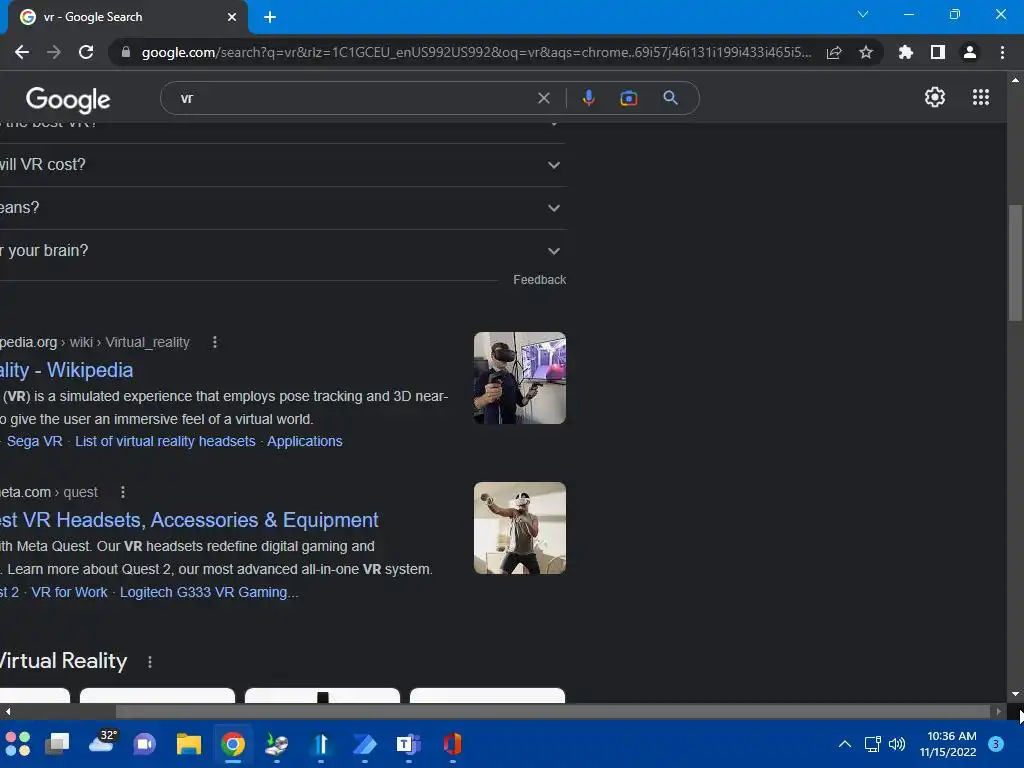Screen dimensions: 1024x768
Task: Open the Sega VR sublink
Action: [35, 441]
